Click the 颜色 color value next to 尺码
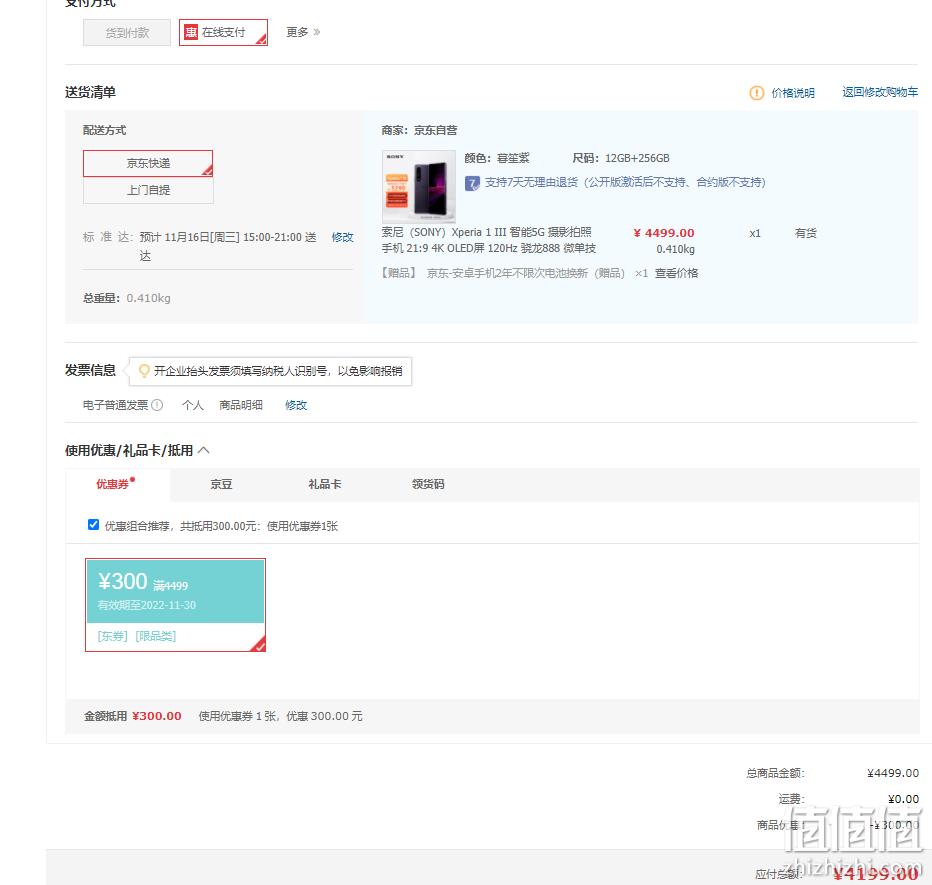The image size is (932, 885). (513, 158)
